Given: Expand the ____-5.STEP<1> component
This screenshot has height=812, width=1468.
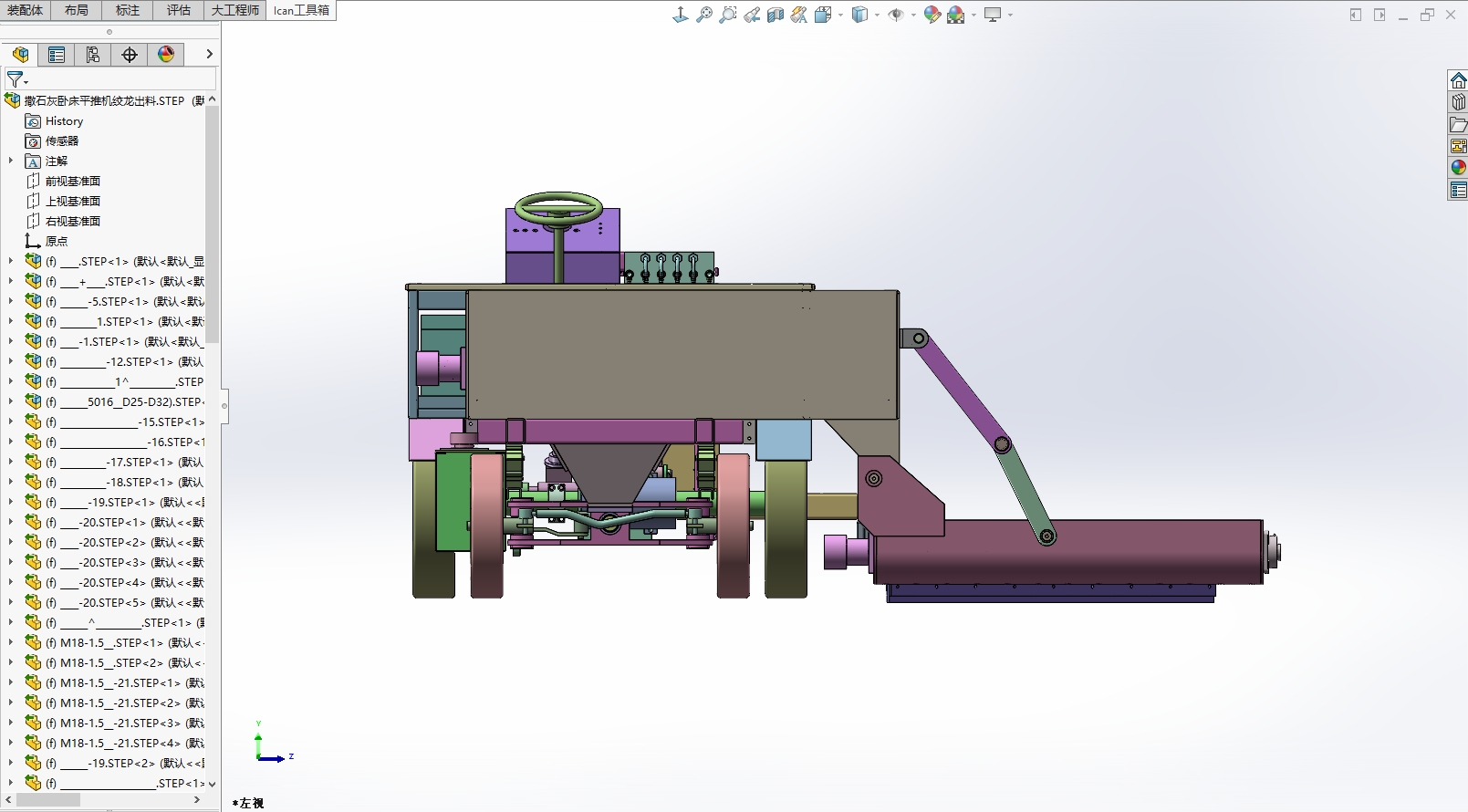Looking at the screenshot, I should (x=11, y=301).
